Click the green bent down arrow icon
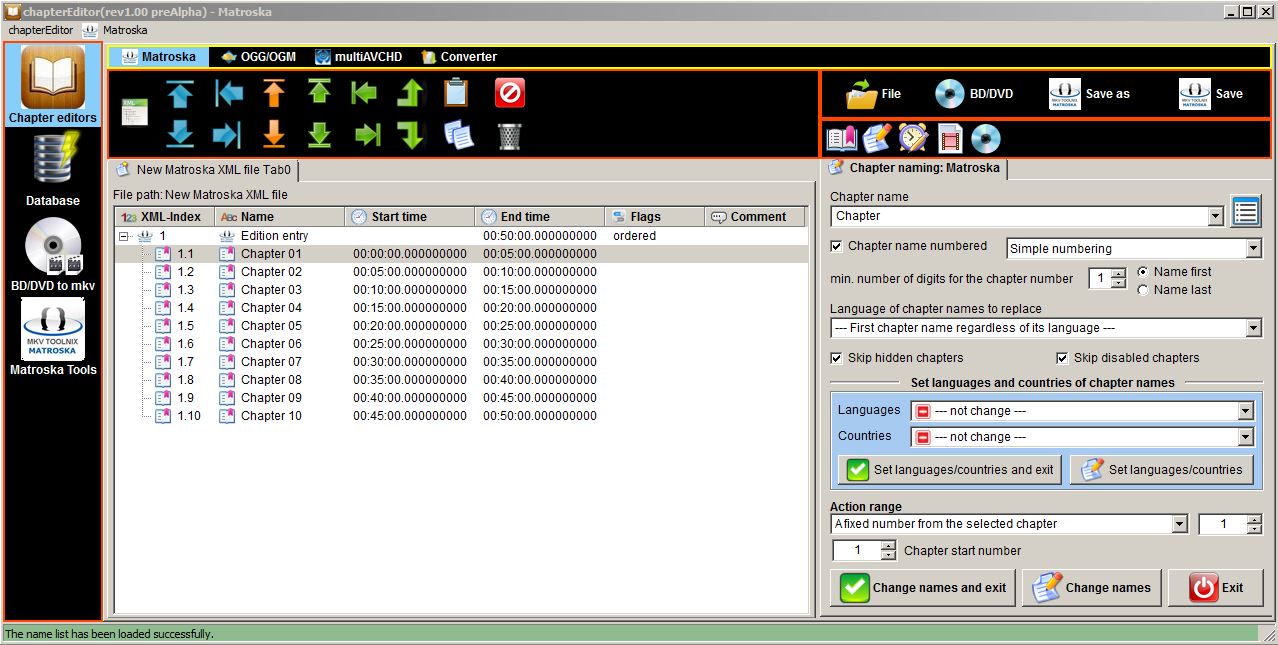The height and width of the screenshot is (645, 1278). tap(410, 134)
